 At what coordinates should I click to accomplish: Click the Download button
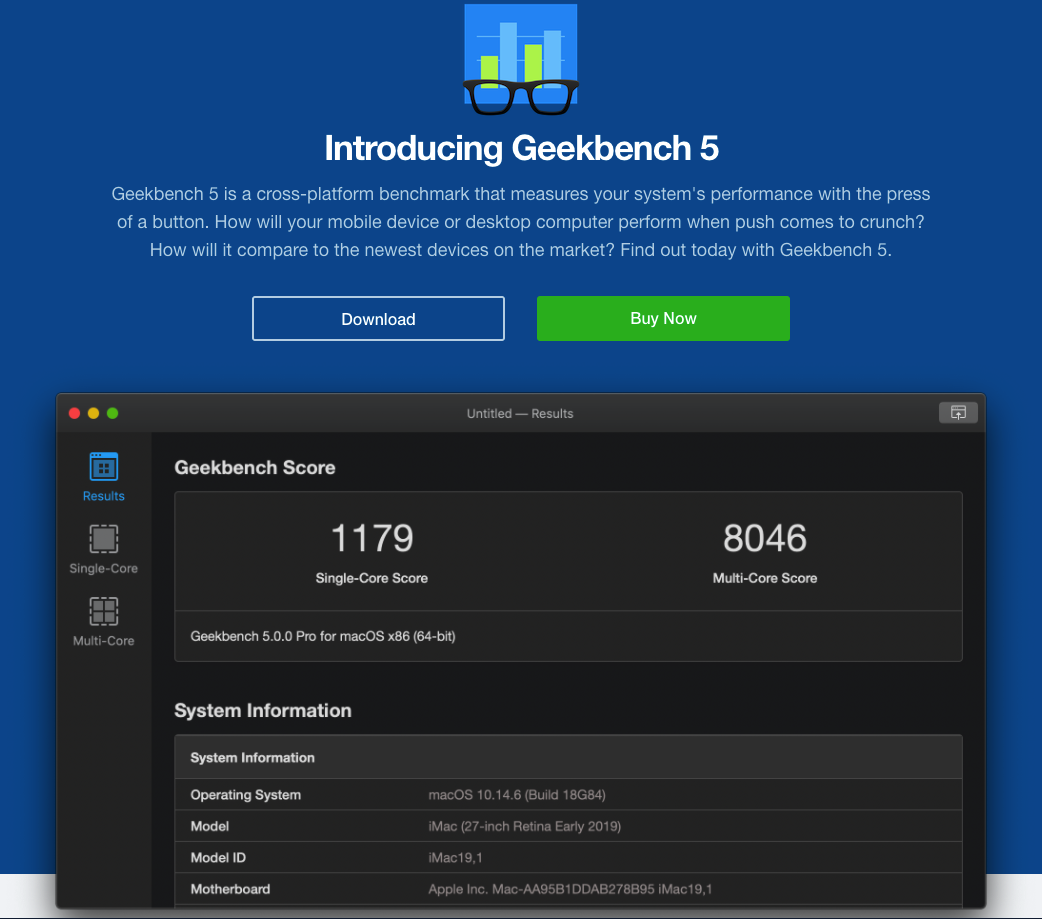pyautogui.click(x=378, y=318)
